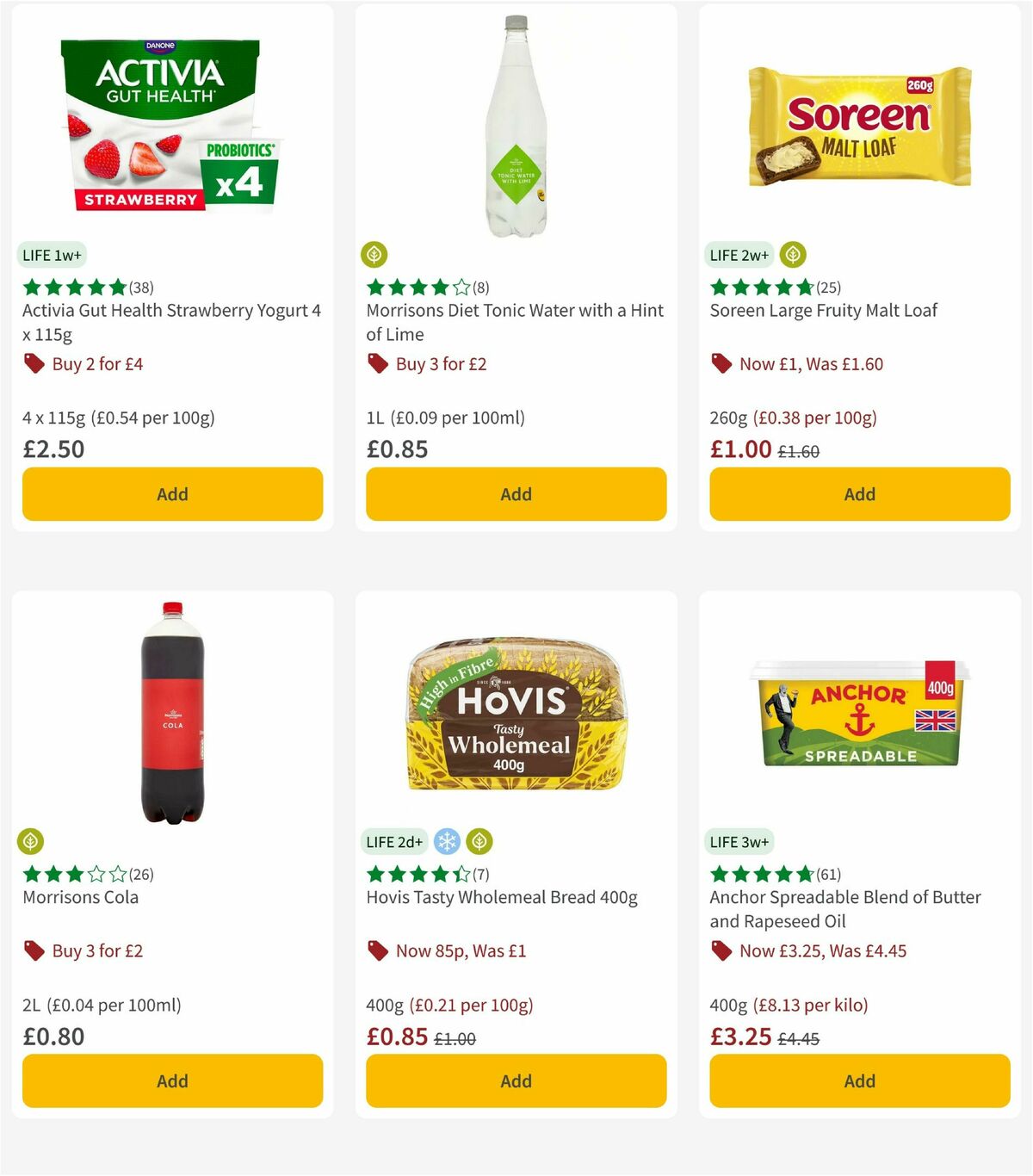Add Soreen Large Fruity Malt Loaf to basket

858,493
